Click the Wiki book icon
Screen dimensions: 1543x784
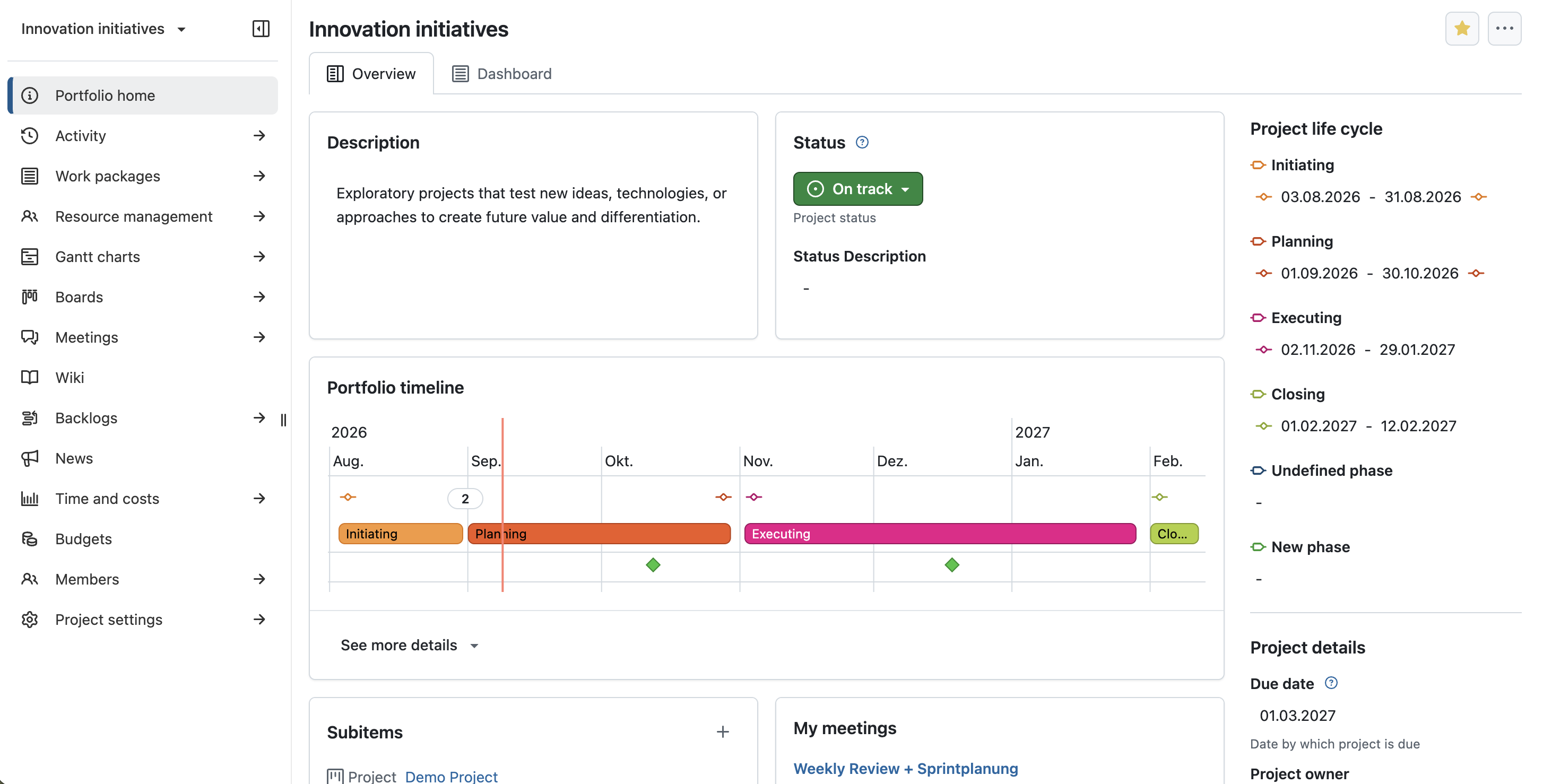coord(29,378)
